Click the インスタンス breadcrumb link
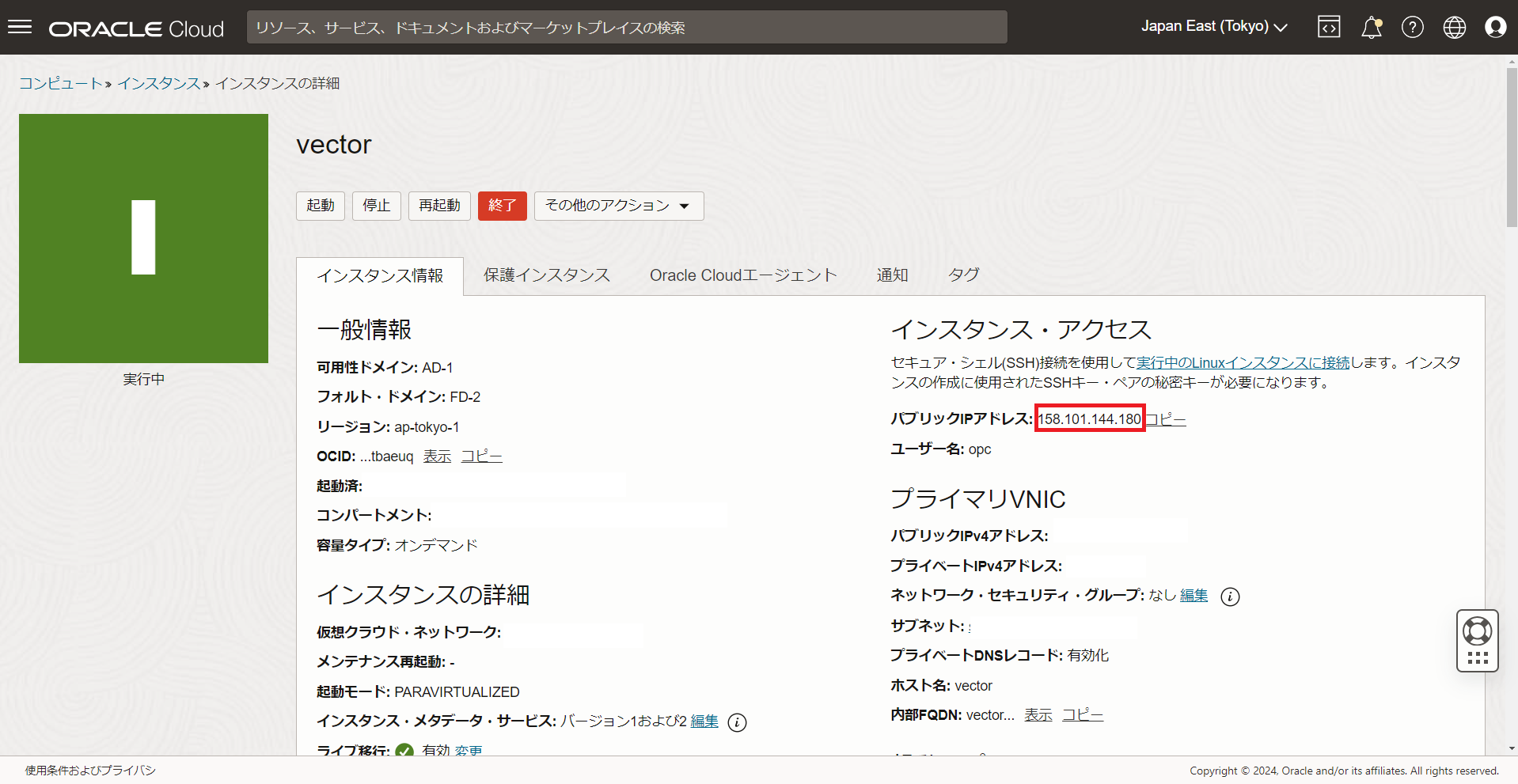1518x784 pixels. (x=158, y=84)
